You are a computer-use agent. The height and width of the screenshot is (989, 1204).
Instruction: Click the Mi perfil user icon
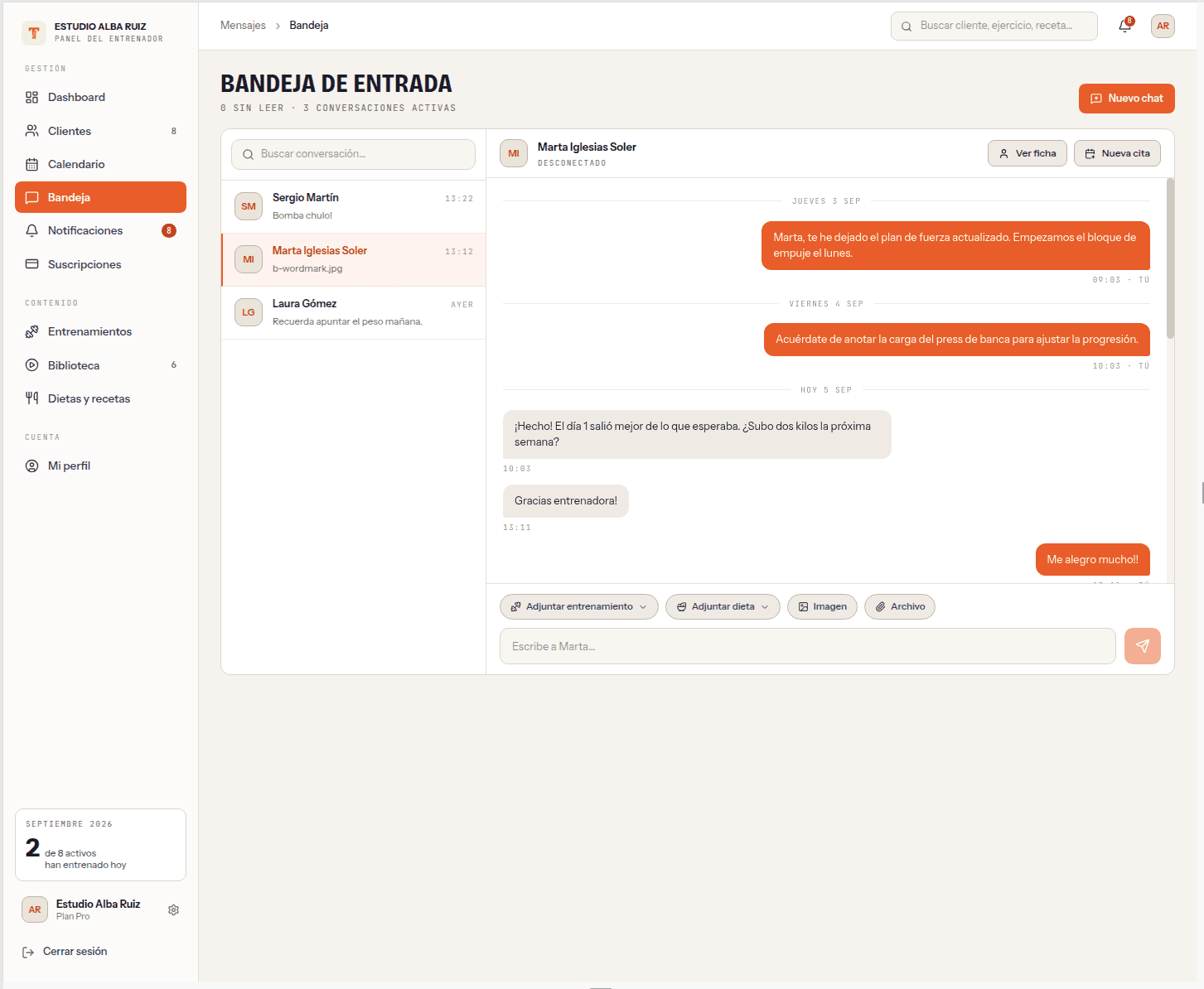(x=32, y=466)
